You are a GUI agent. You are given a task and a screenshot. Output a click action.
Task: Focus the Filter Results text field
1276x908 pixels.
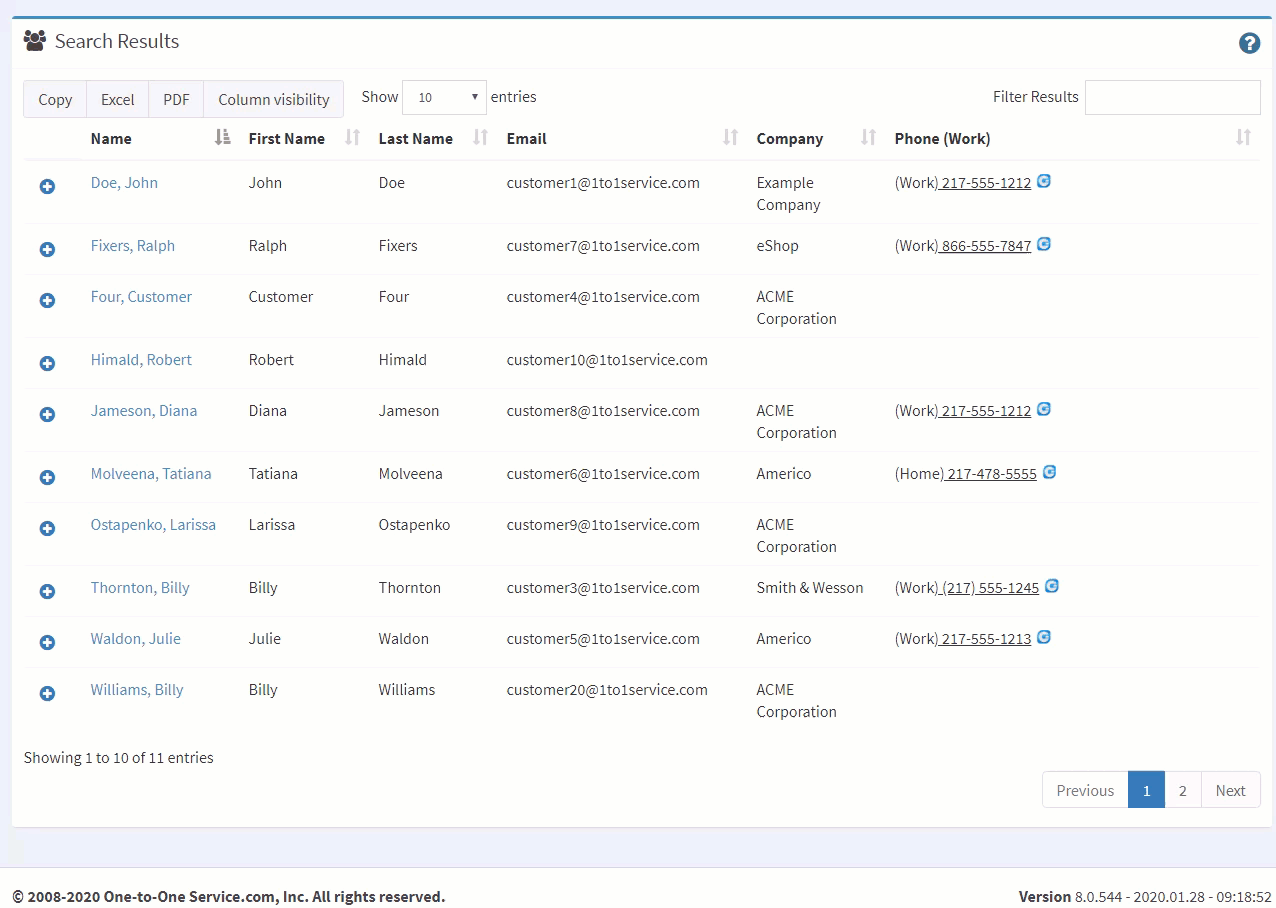(1173, 97)
